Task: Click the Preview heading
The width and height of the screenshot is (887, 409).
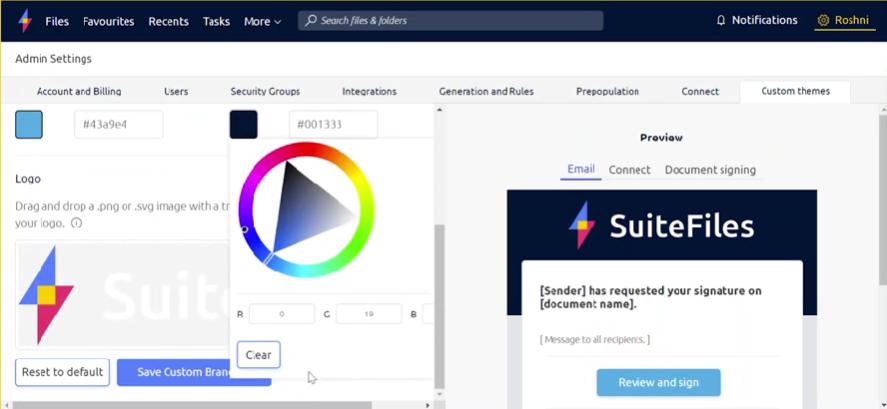Action: 661,137
